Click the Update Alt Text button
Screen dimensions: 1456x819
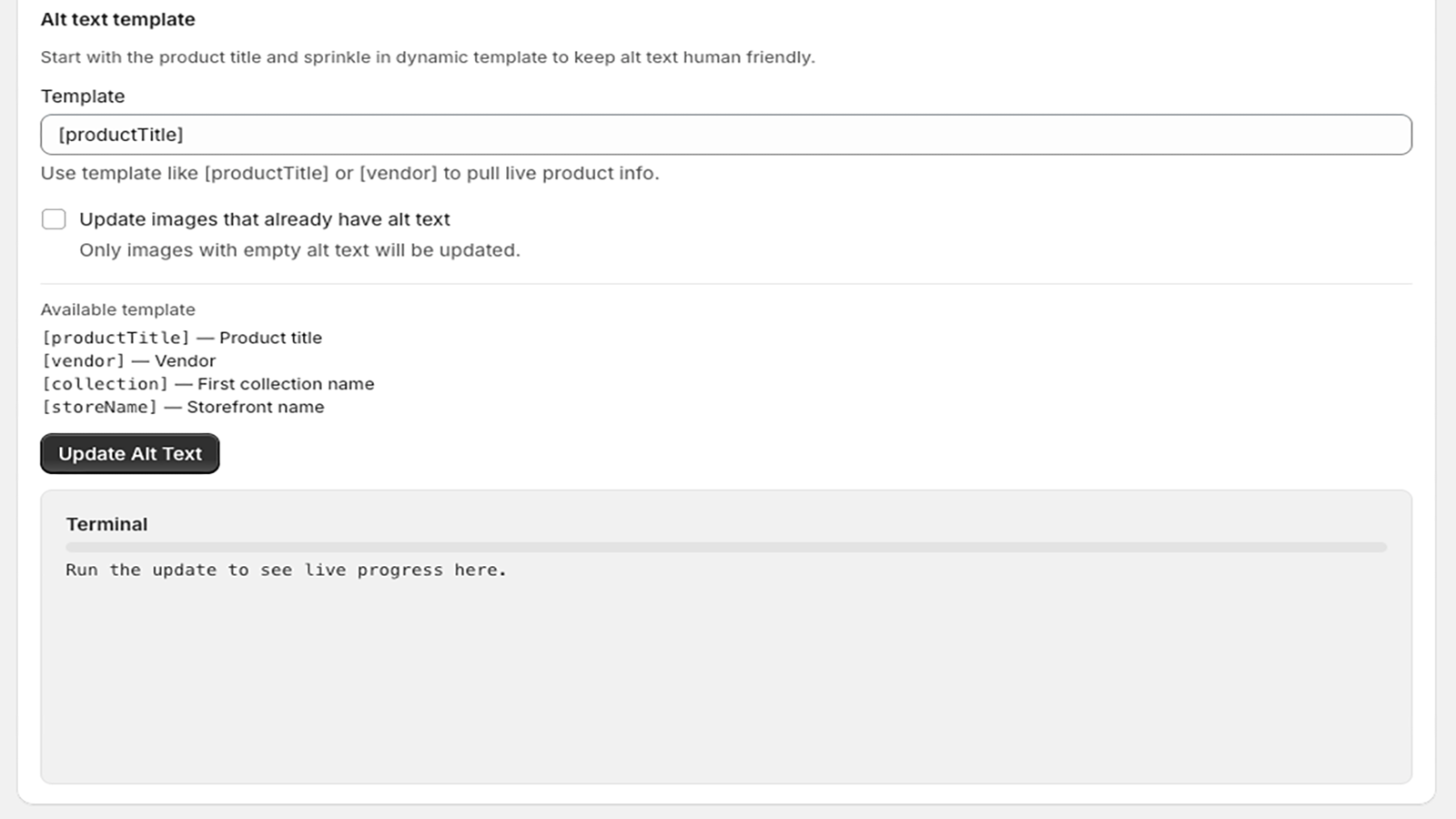click(129, 453)
